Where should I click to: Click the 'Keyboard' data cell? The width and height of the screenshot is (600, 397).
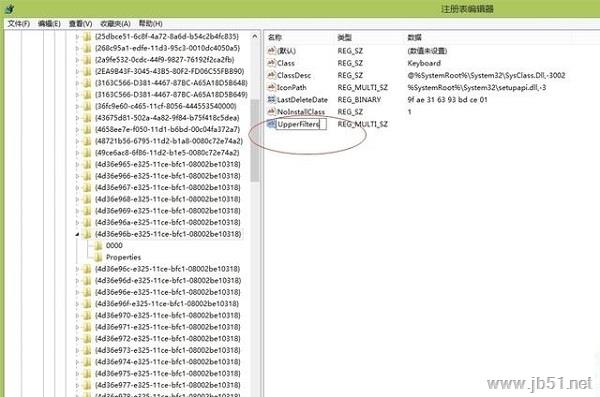(x=424, y=63)
